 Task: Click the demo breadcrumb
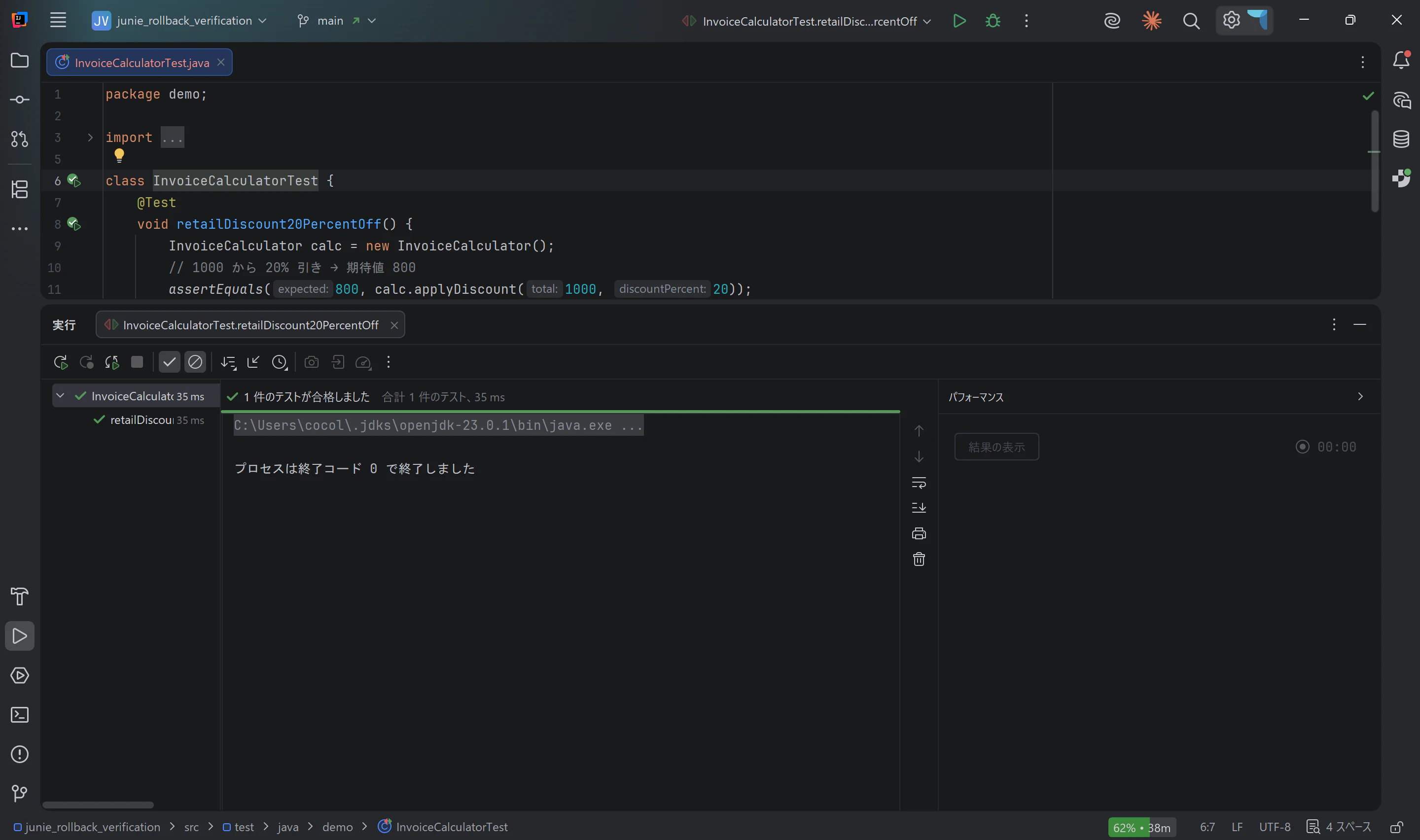[x=337, y=827]
